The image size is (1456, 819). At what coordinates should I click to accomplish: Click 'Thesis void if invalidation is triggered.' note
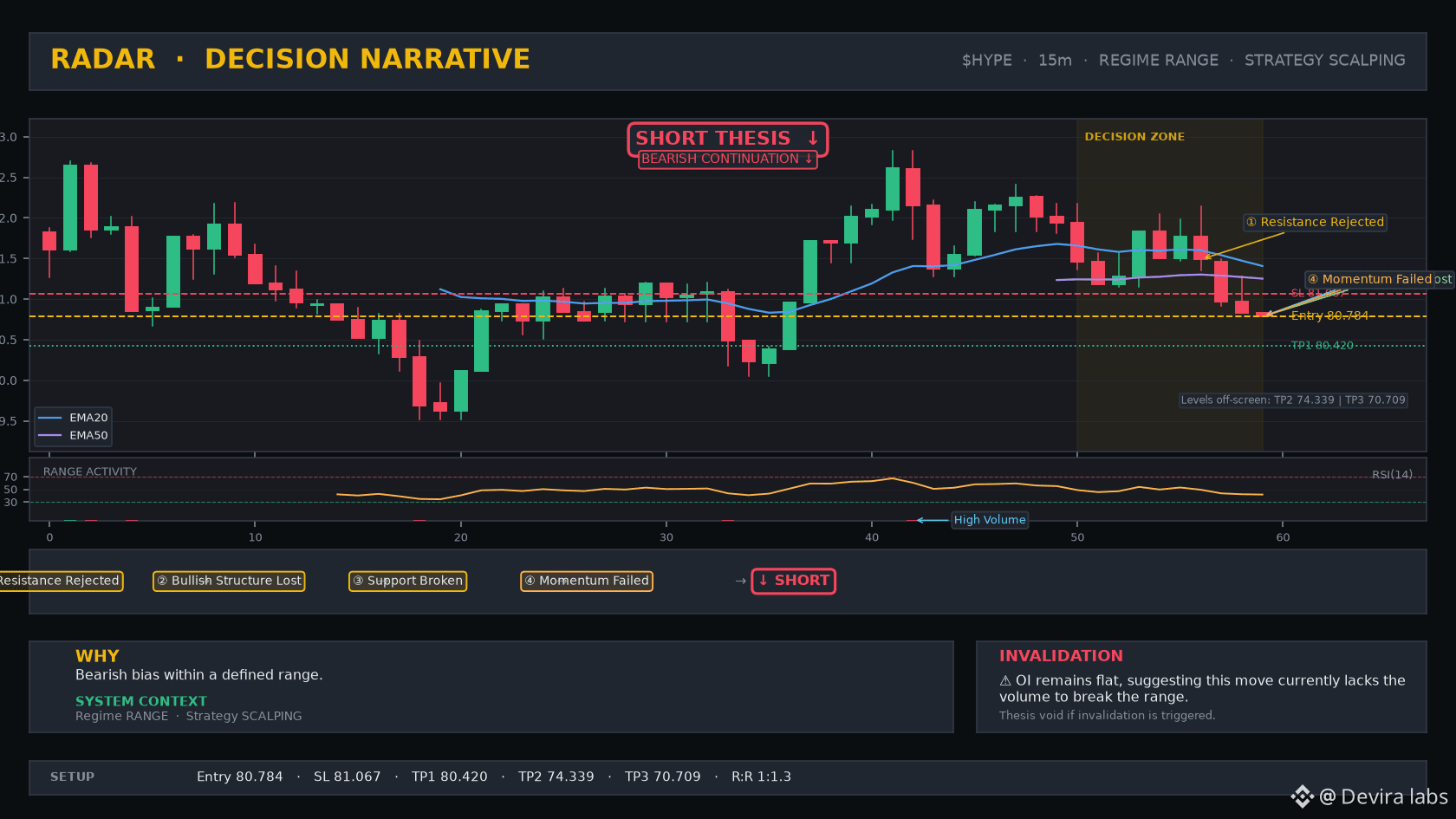click(x=1107, y=716)
